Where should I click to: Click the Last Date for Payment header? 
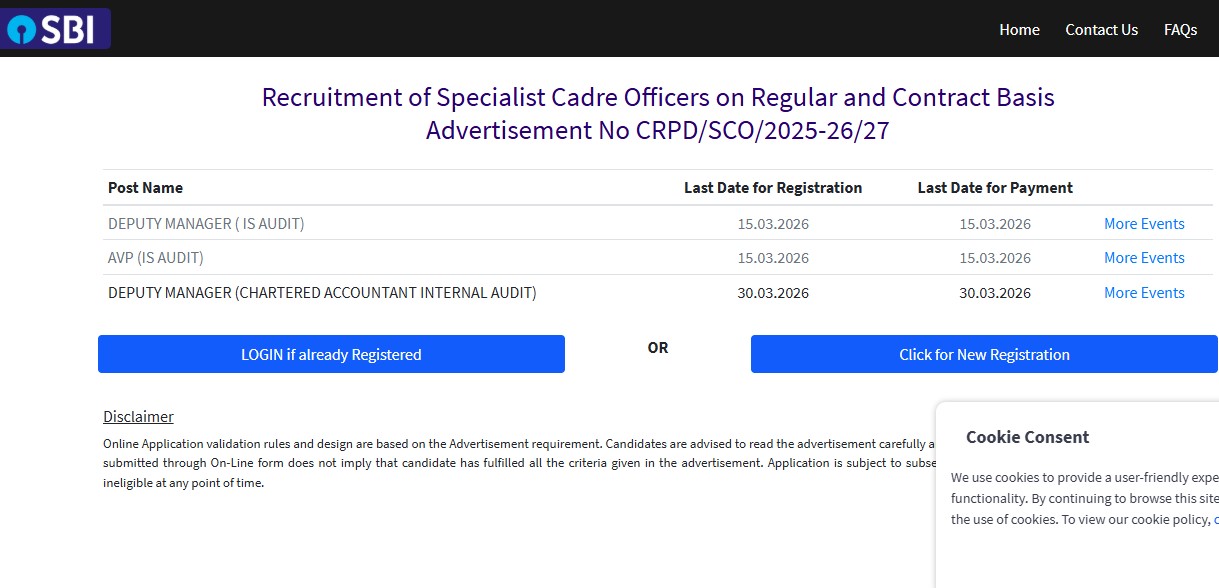(x=994, y=187)
